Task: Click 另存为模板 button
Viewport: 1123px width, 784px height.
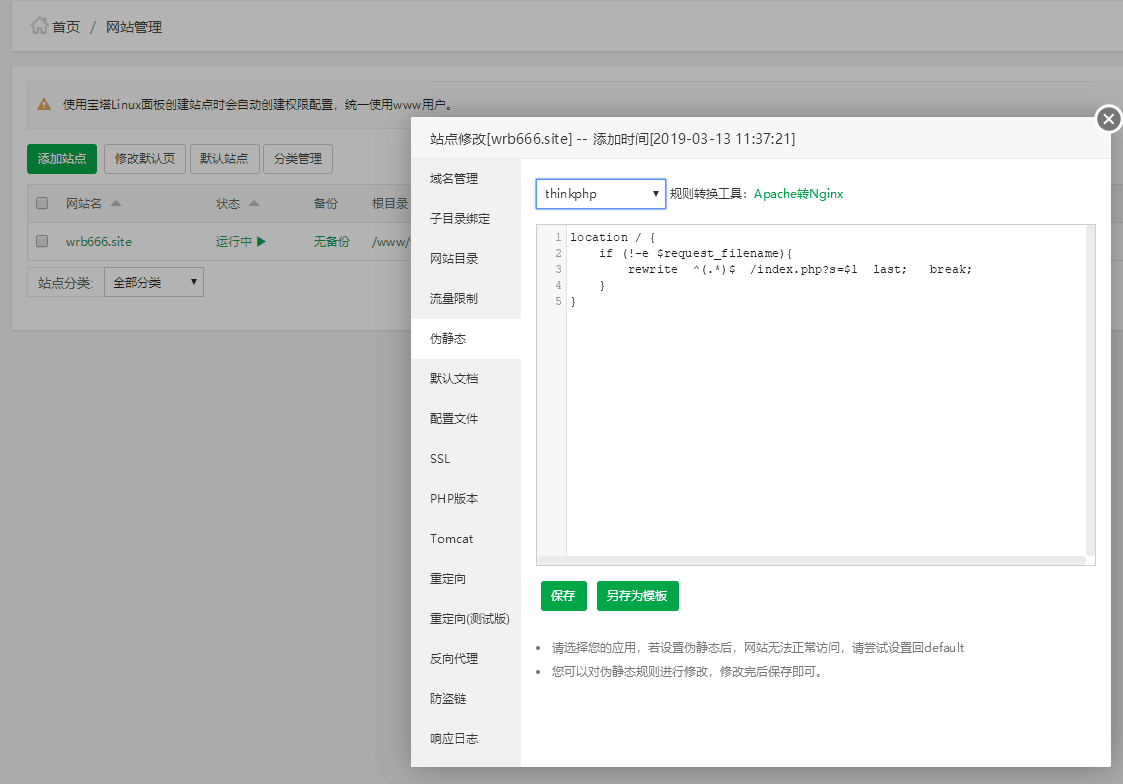Action: [637, 596]
